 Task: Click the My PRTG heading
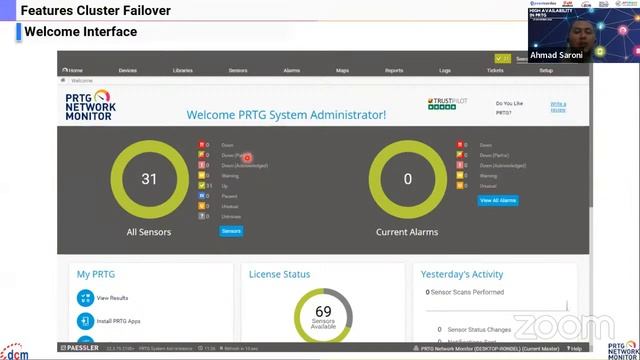[96, 274]
